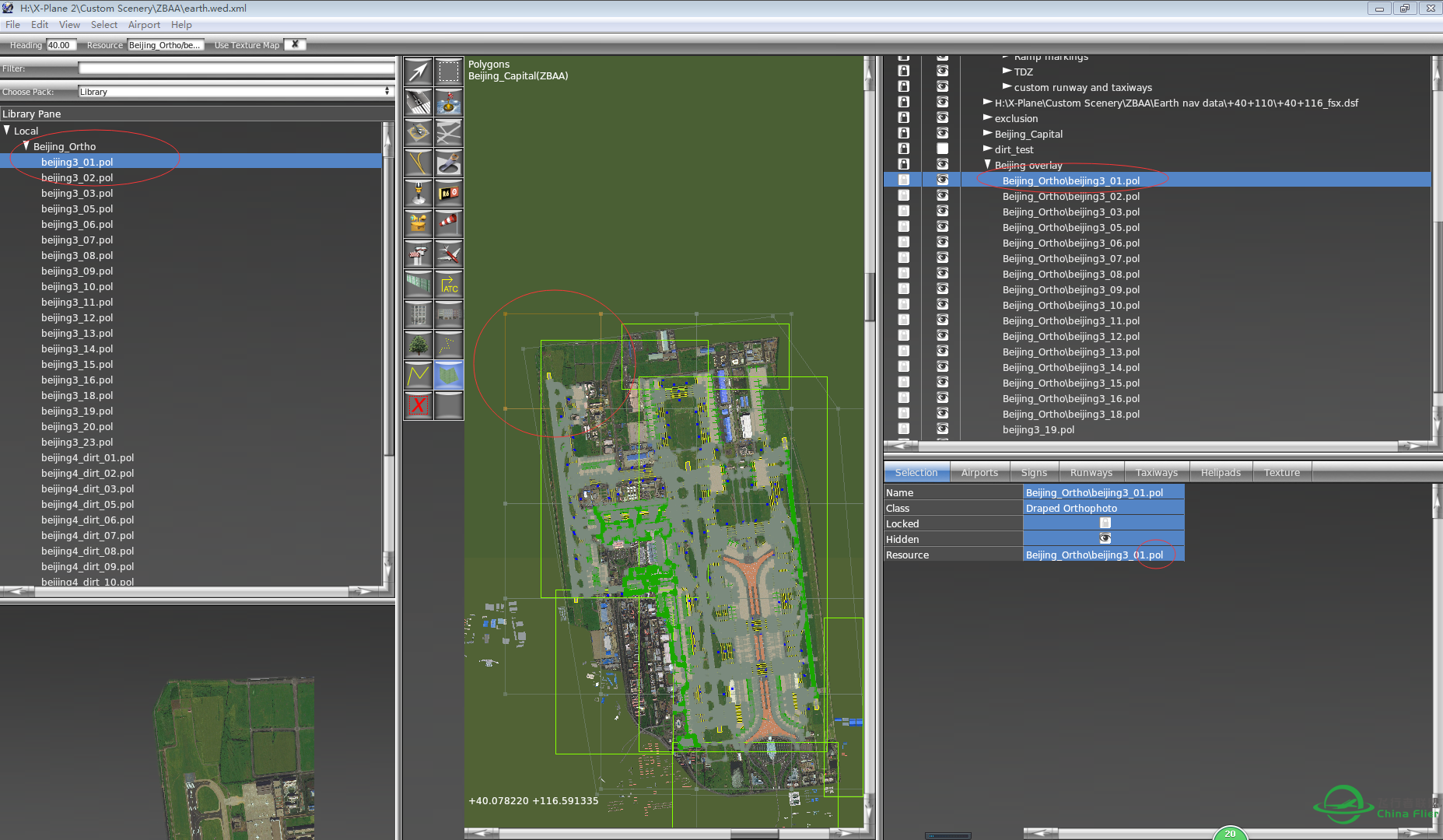Pick the Hole cutting saw tool
This screenshot has width=1443, height=840.
click(449, 163)
